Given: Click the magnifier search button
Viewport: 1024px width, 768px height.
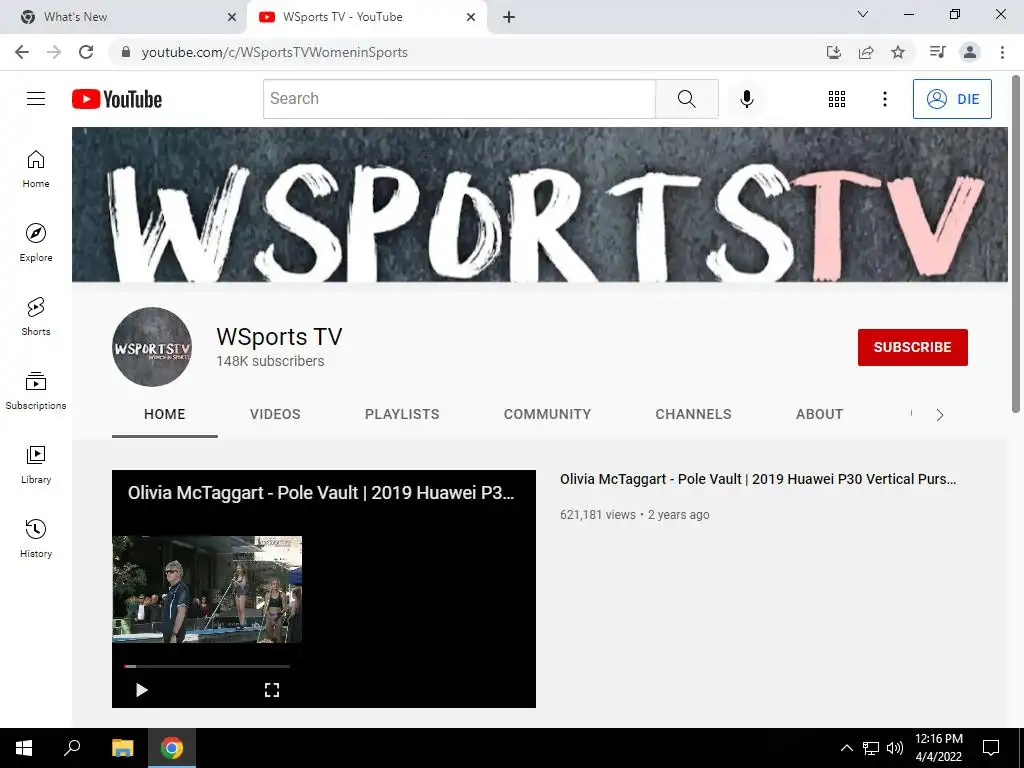Looking at the screenshot, I should pyautogui.click(x=686, y=99).
